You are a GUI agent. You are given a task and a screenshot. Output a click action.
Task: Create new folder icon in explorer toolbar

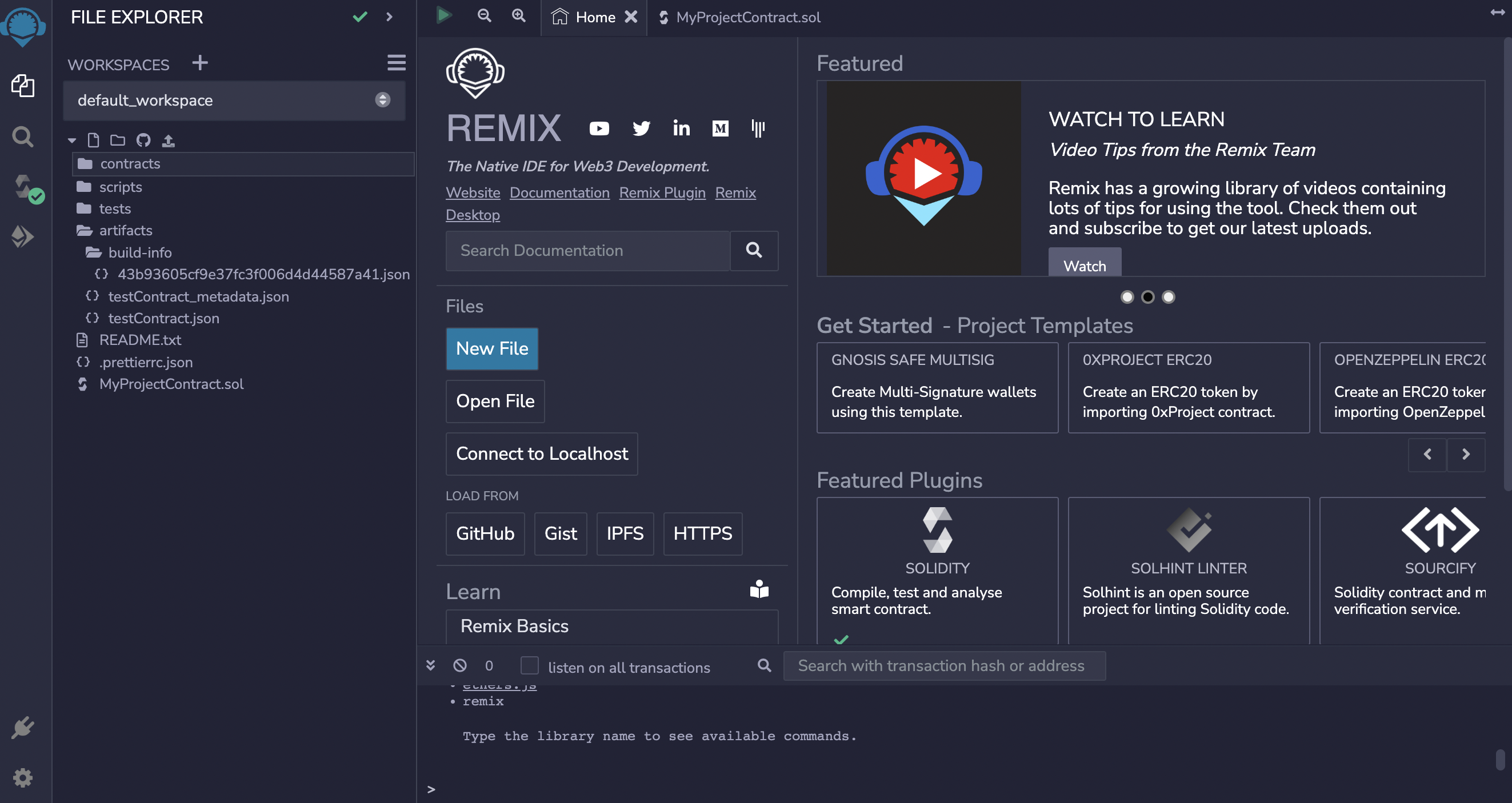tap(117, 140)
